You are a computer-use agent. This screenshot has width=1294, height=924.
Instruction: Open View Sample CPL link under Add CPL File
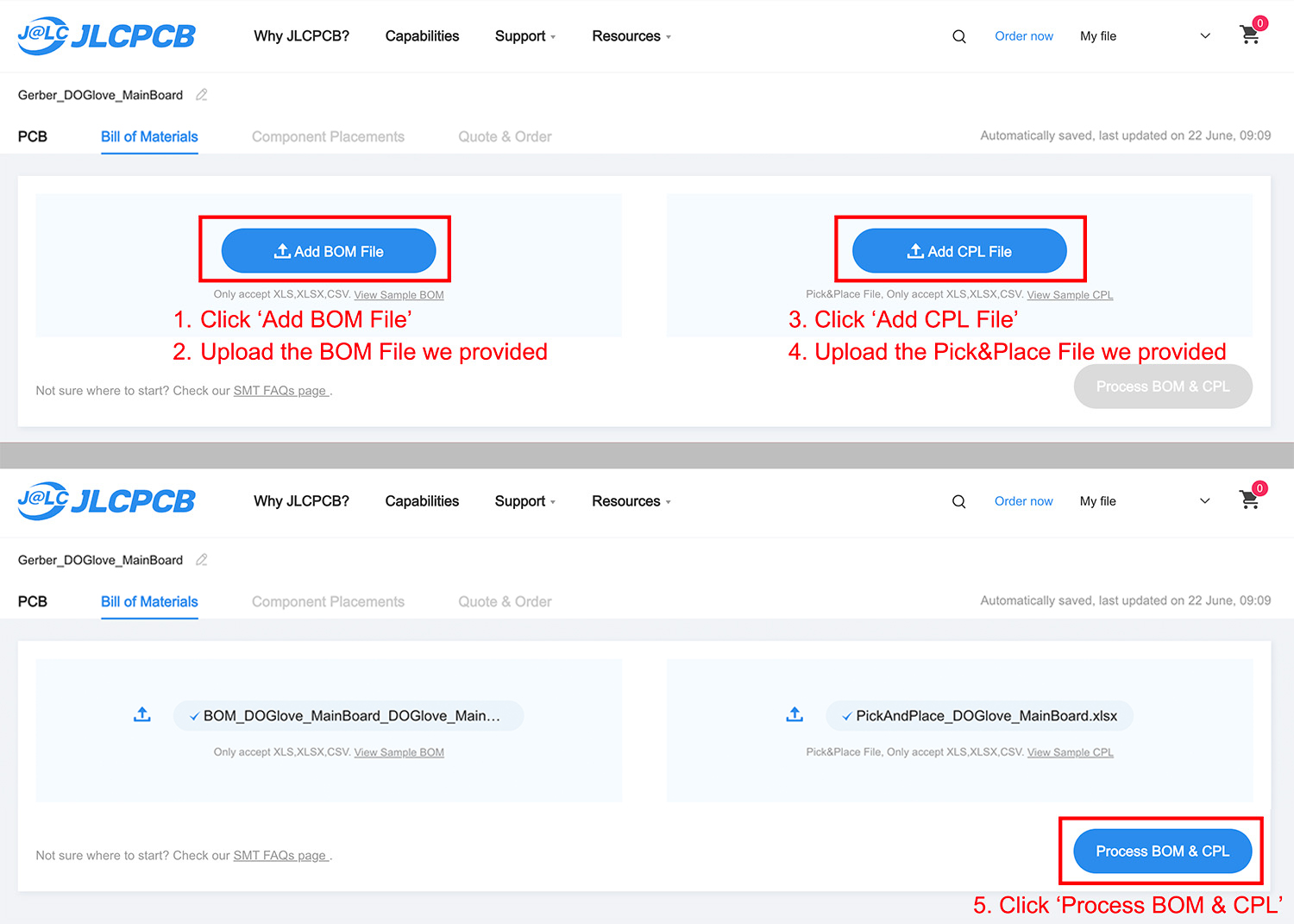click(x=1070, y=295)
